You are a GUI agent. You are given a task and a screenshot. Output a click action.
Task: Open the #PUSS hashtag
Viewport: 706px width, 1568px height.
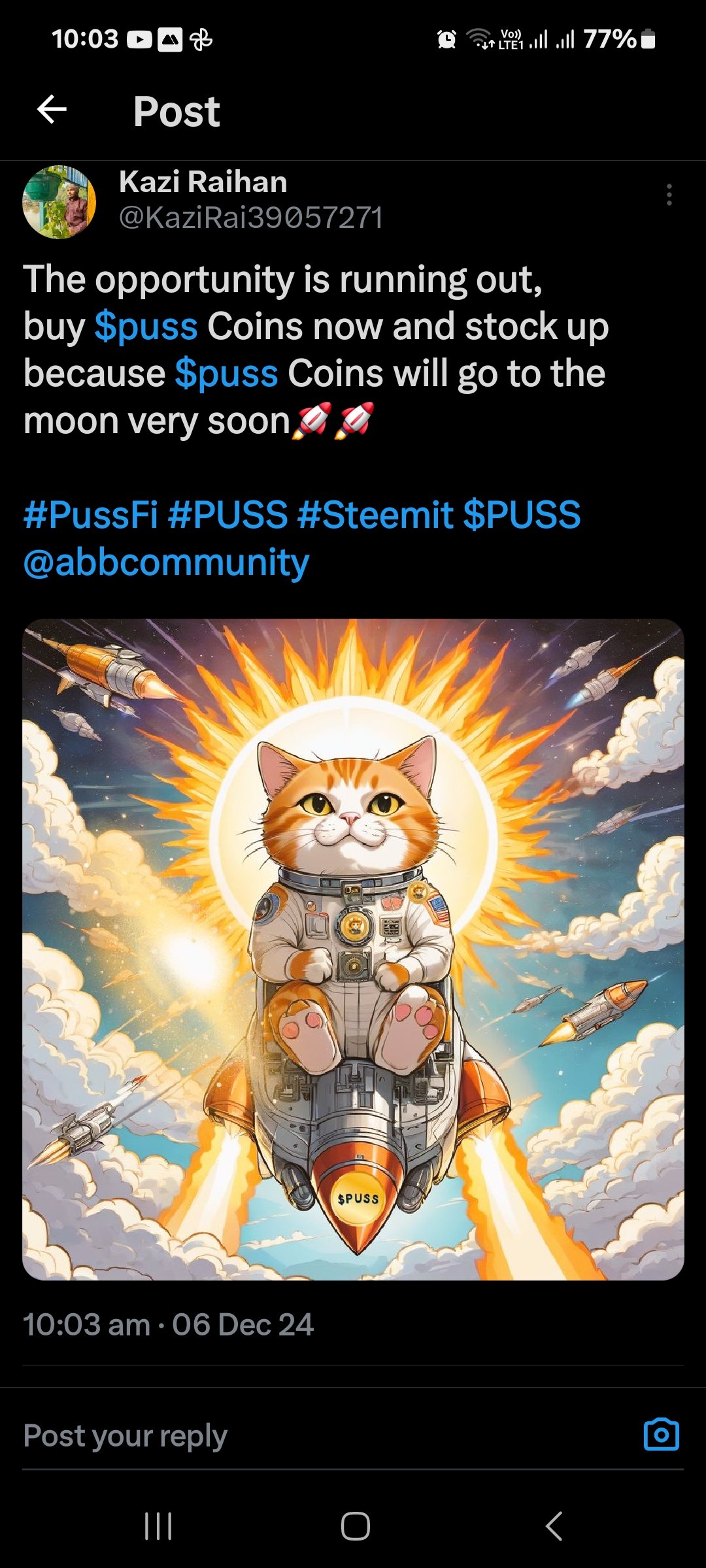[x=228, y=515]
